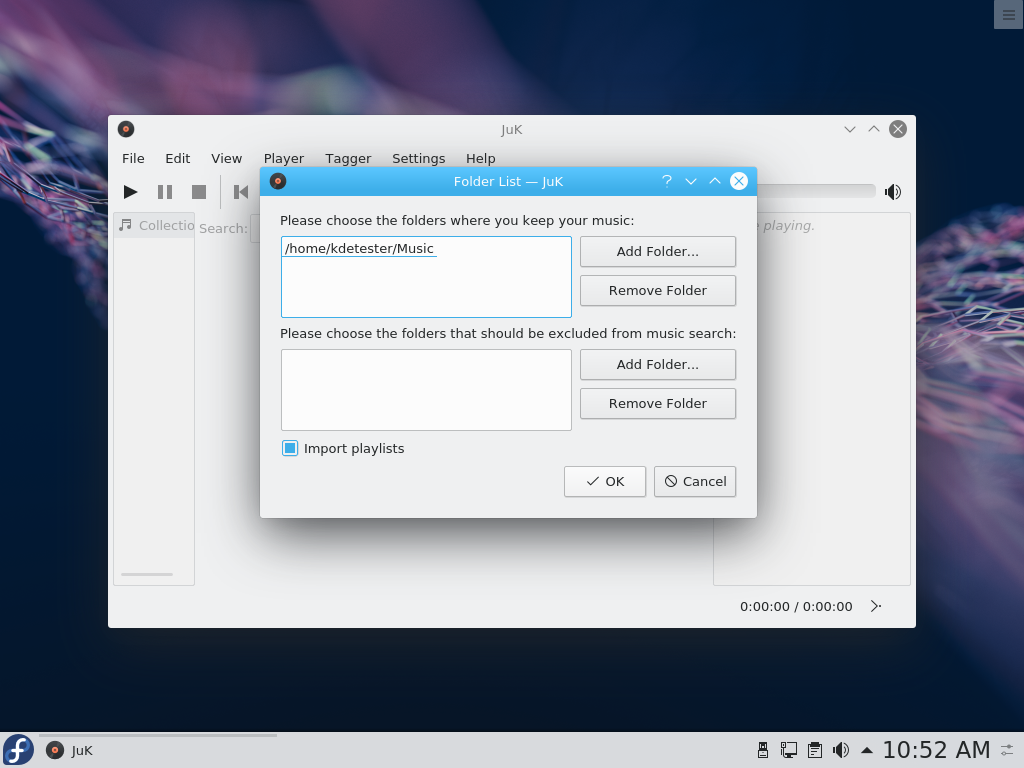1024x768 pixels.
Task: Open the desktop toolbox hamburger menu
Action: (x=1009, y=15)
